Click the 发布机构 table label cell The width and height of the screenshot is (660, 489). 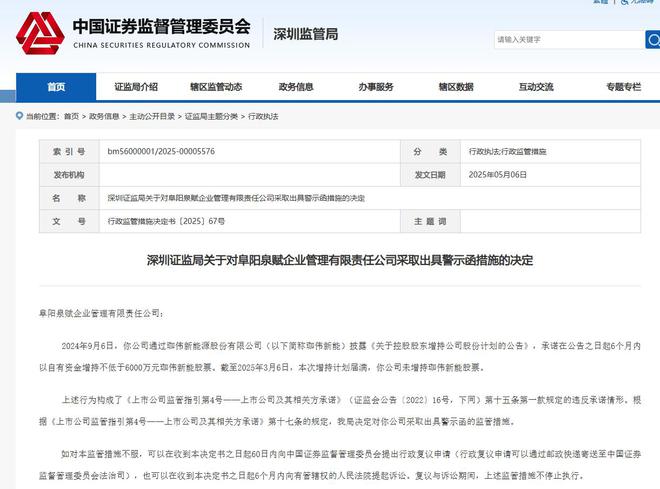pyautogui.click(x=69, y=175)
